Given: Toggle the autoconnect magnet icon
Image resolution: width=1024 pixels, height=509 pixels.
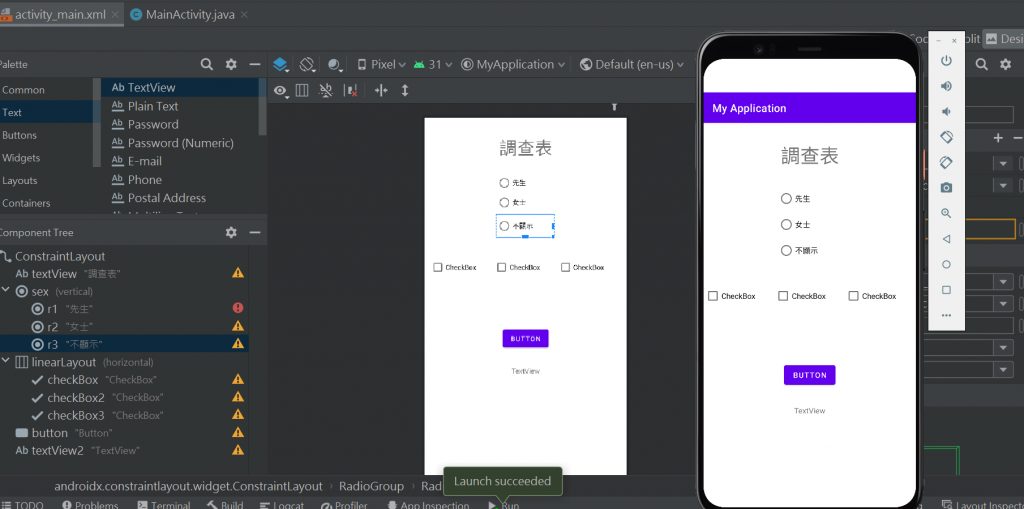Looking at the screenshot, I should [x=325, y=91].
